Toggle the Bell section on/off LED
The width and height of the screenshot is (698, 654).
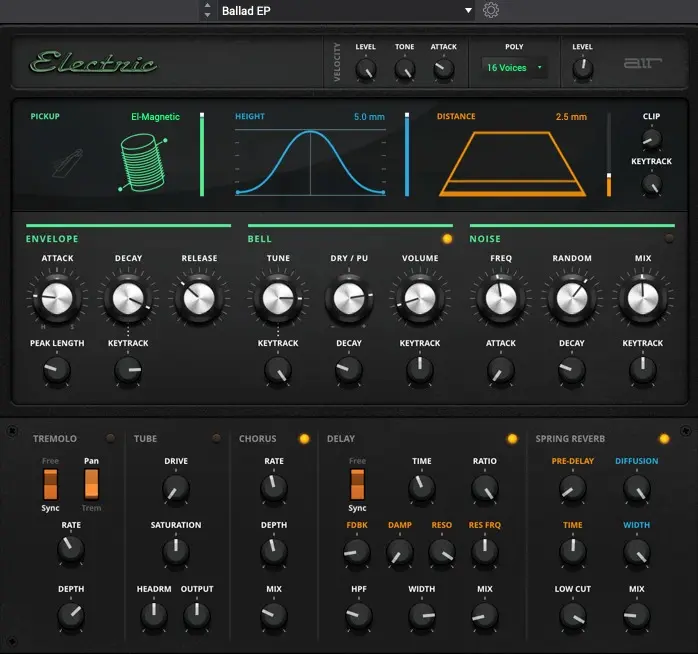tap(447, 239)
